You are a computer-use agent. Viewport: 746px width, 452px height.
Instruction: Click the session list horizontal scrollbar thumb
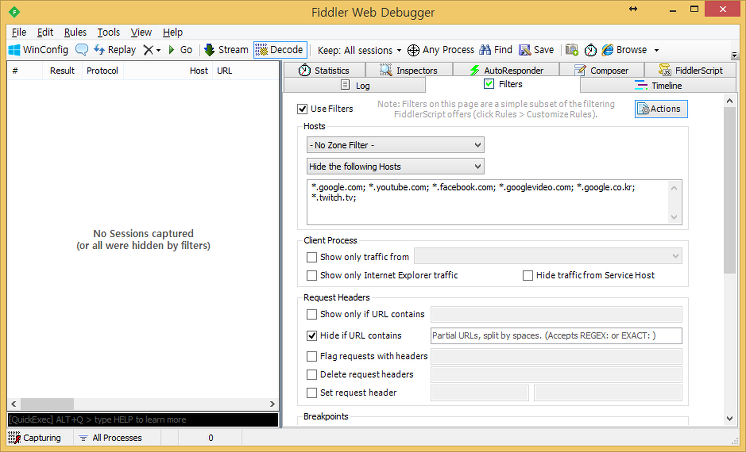(47, 404)
